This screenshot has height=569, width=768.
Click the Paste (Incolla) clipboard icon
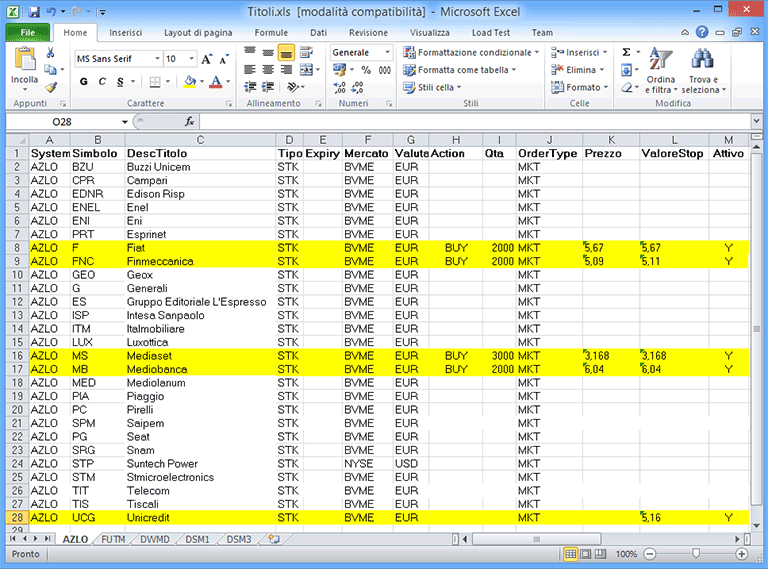24,59
